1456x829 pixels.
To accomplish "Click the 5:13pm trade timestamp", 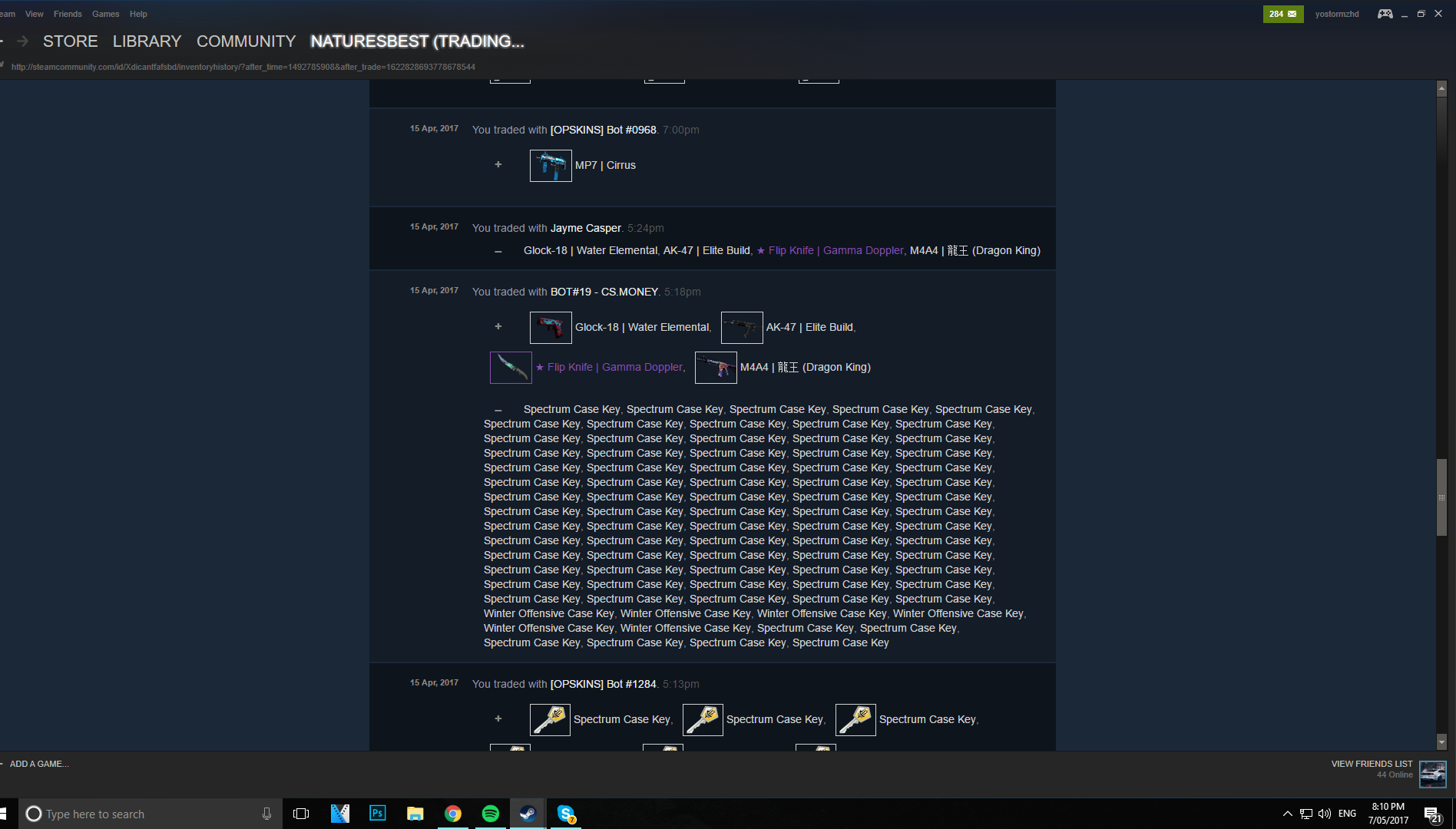I will pyautogui.click(x=681, y=684).
